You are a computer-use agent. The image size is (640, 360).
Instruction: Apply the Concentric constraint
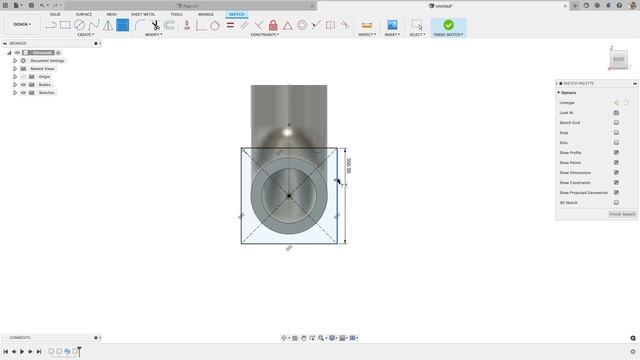click(x=302, y=25)
